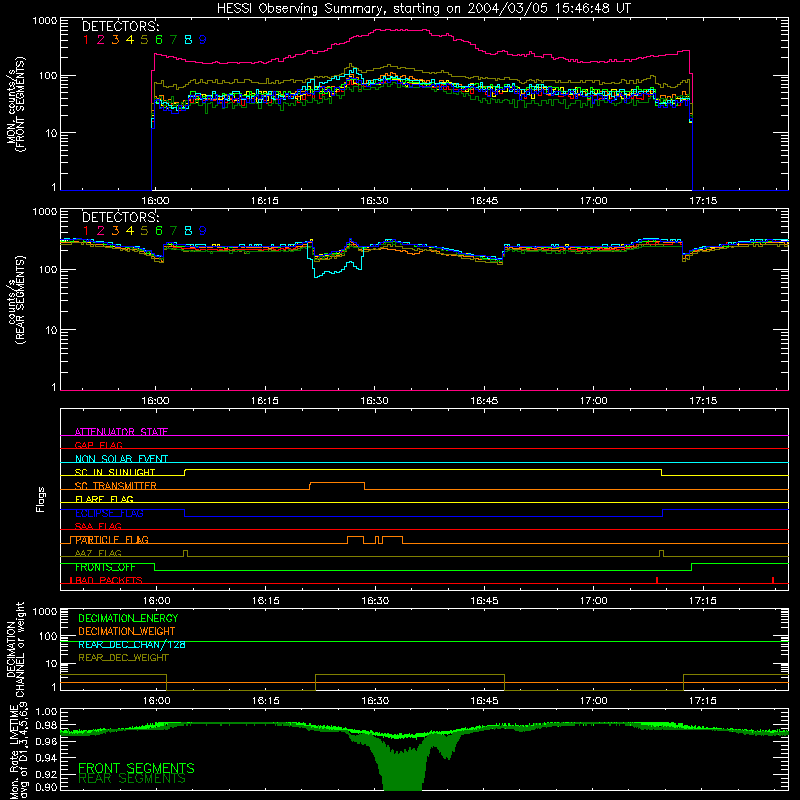The height and width of the screenshot is (800, 800).
Task: Click the REAR SEGMENTS livetime legend label
Action: click(x=132, y=780)
